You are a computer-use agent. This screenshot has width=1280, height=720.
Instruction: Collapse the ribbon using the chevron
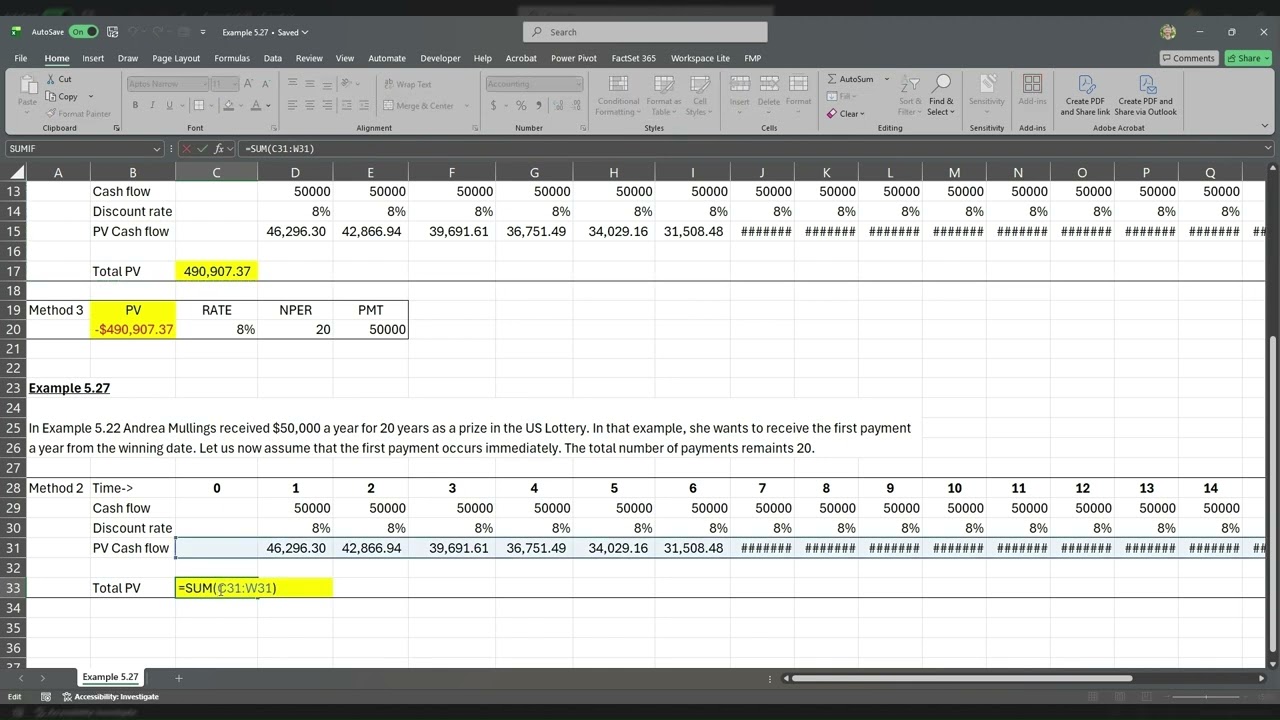click(1267, 128)
